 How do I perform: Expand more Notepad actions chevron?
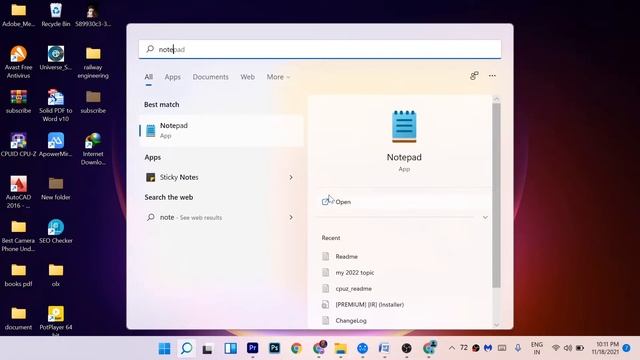coord(485,217)
